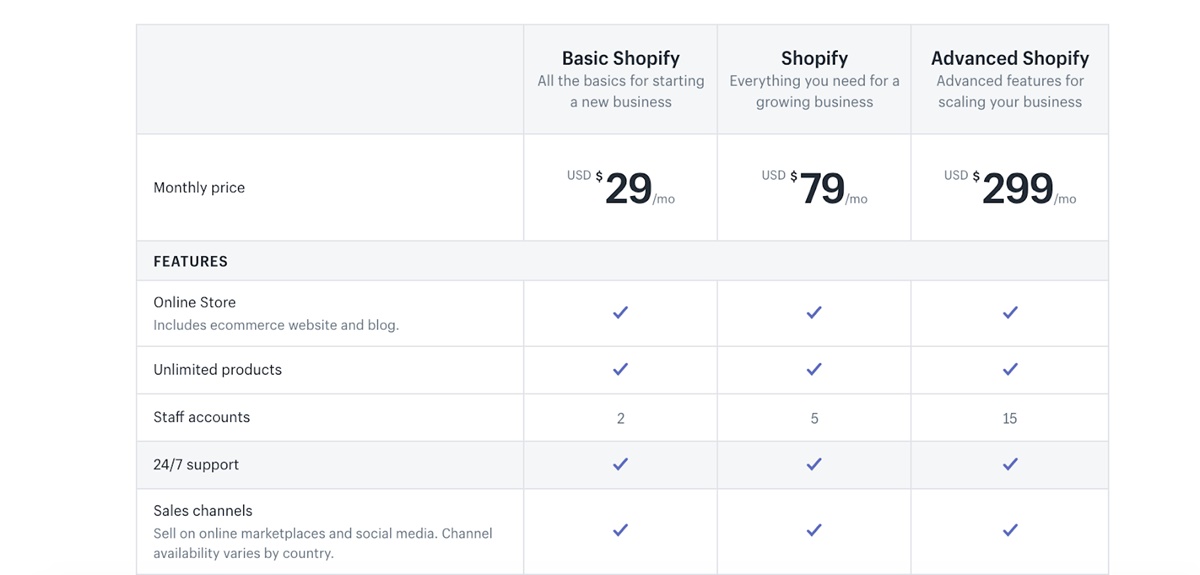Click Sales channels checkmark under Advanced Shopify

tap(1010, 531)
